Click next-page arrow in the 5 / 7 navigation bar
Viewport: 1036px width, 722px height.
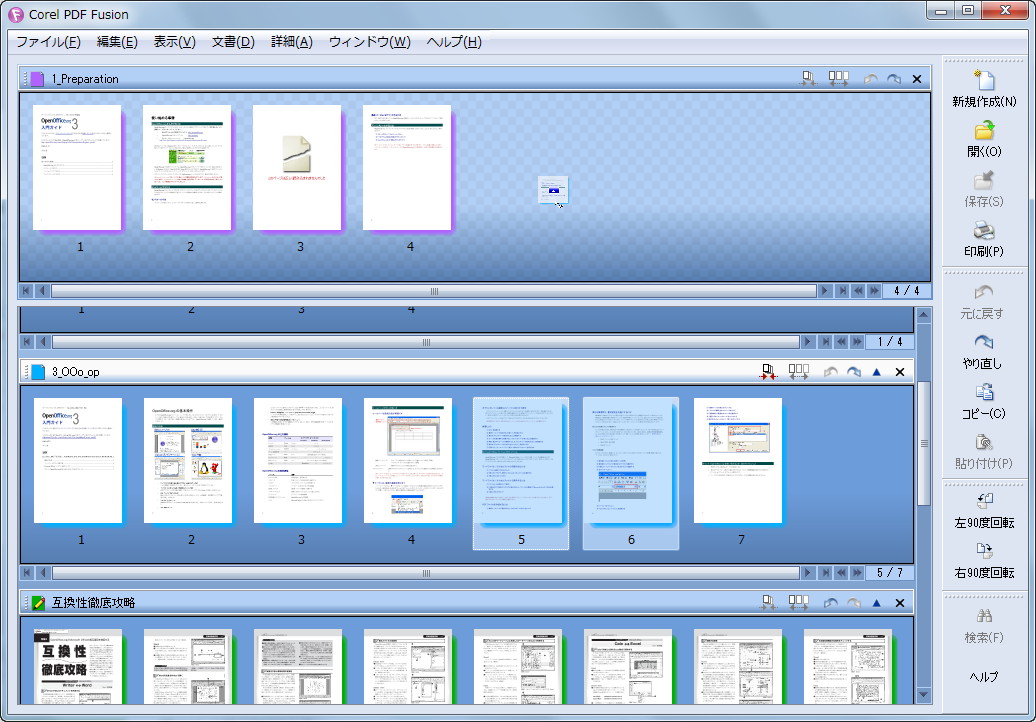(x=807, y=573)
